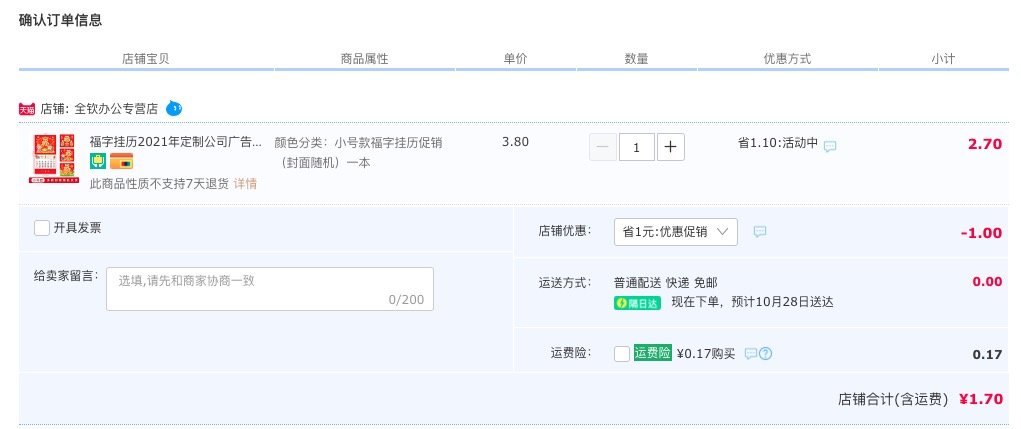This screenshot has width=1021, height=429.
Task: Enable the 开具发票 checkbox
Action: tap(42, 228)
